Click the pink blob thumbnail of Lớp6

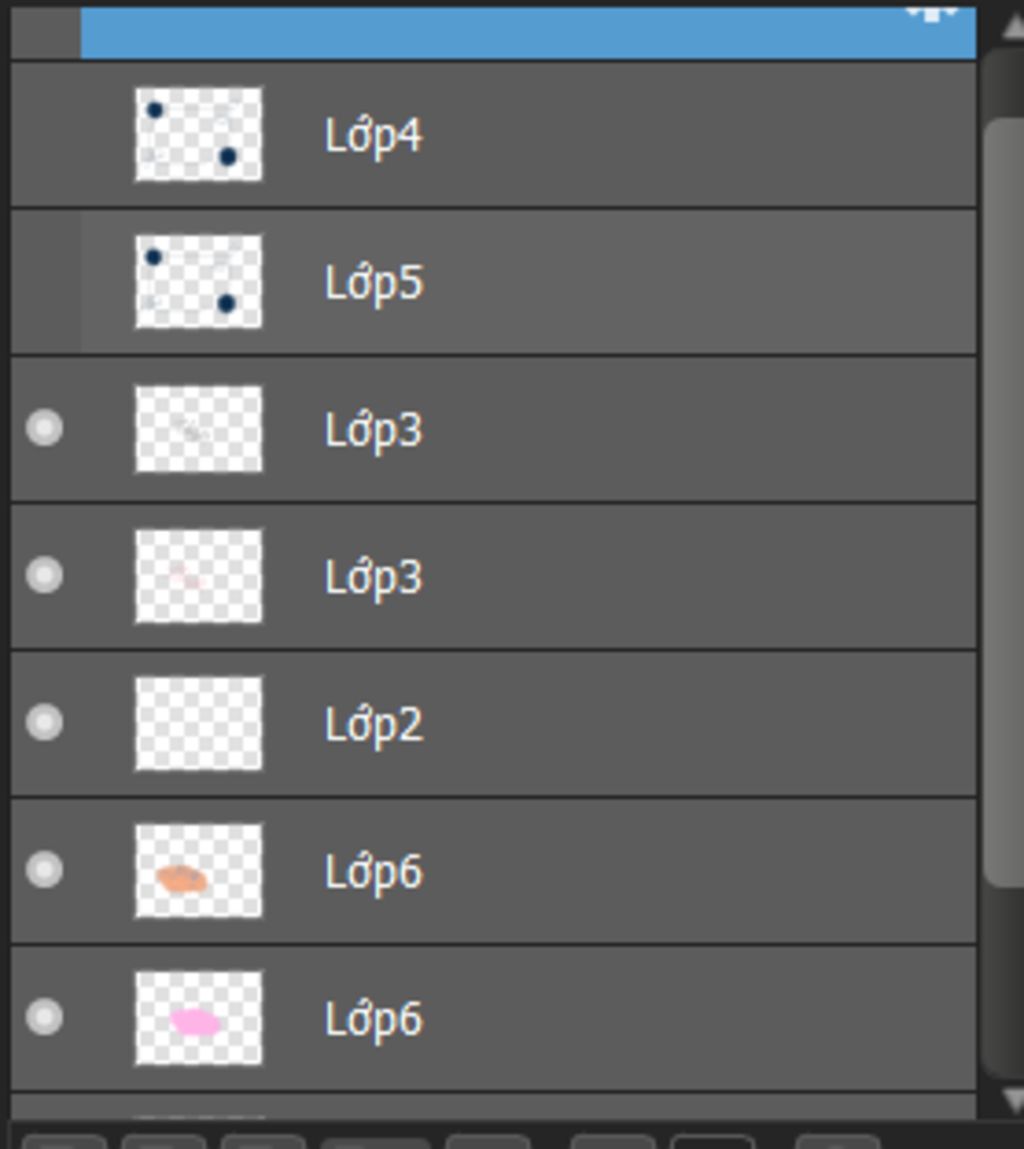pyautogui.click(x=199, y=1018)
